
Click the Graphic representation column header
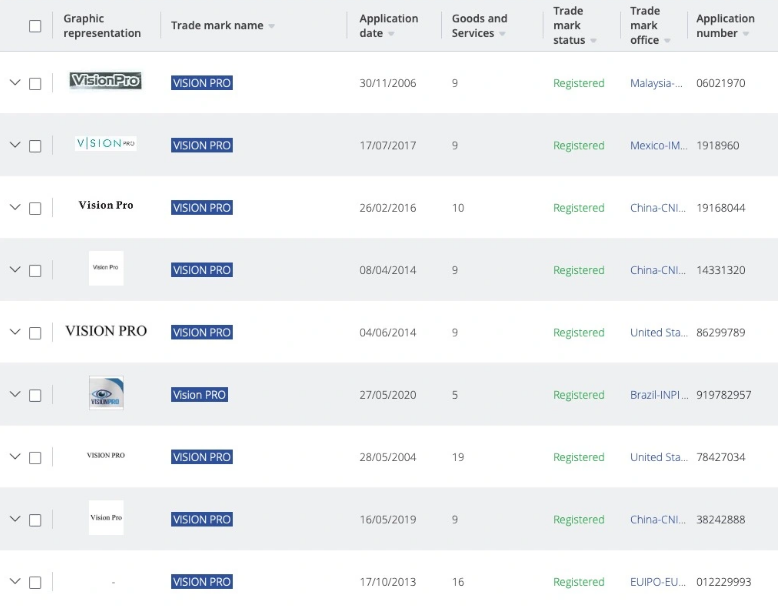pos(102,26)
